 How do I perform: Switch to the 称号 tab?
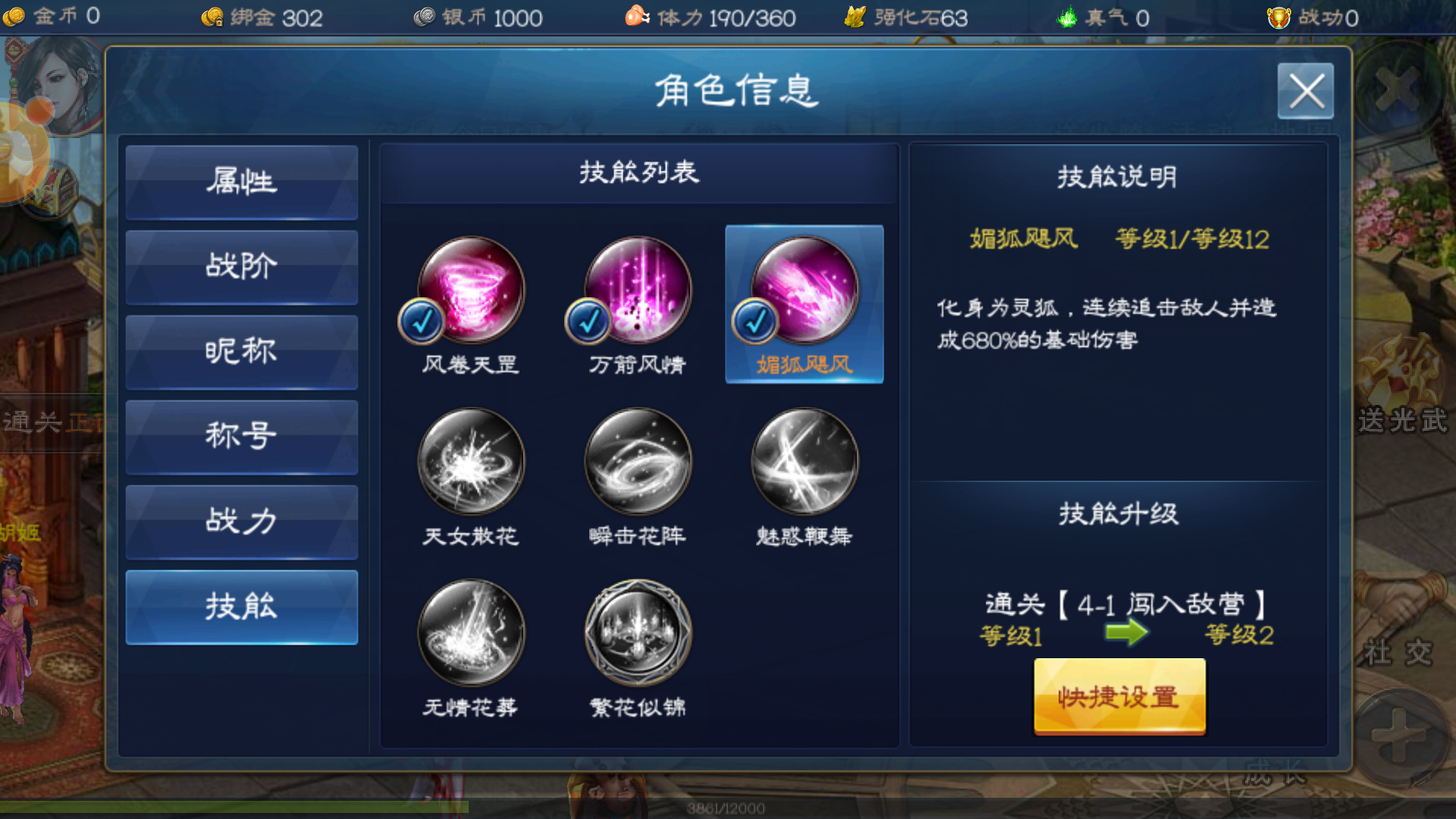(x=242, y=437)
